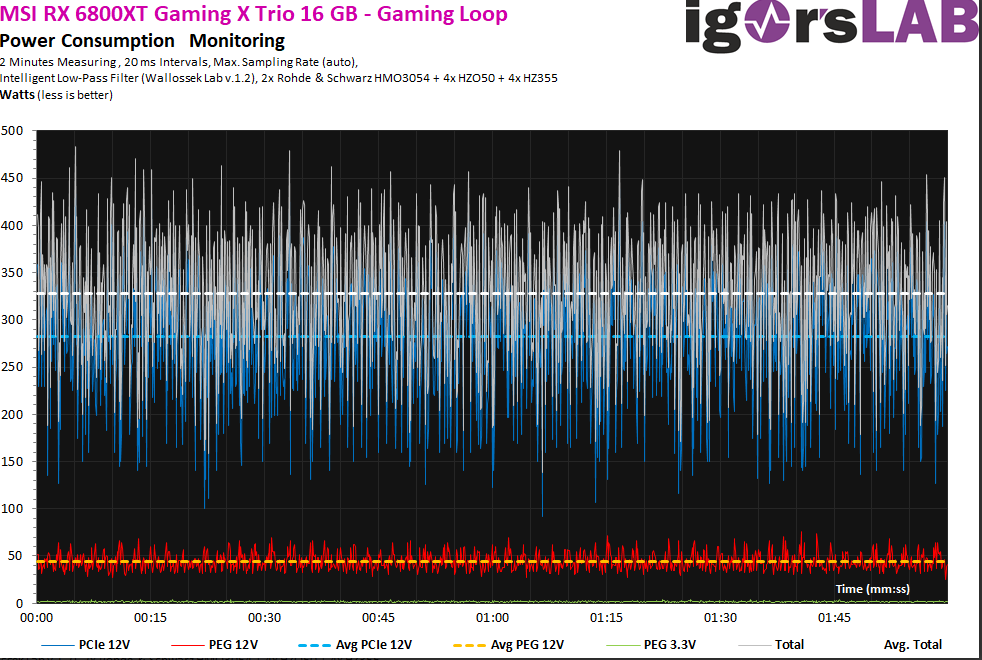Click the 01:00 time tick label
The width and height of the screenshot is (982, 660).
[492, 618]
